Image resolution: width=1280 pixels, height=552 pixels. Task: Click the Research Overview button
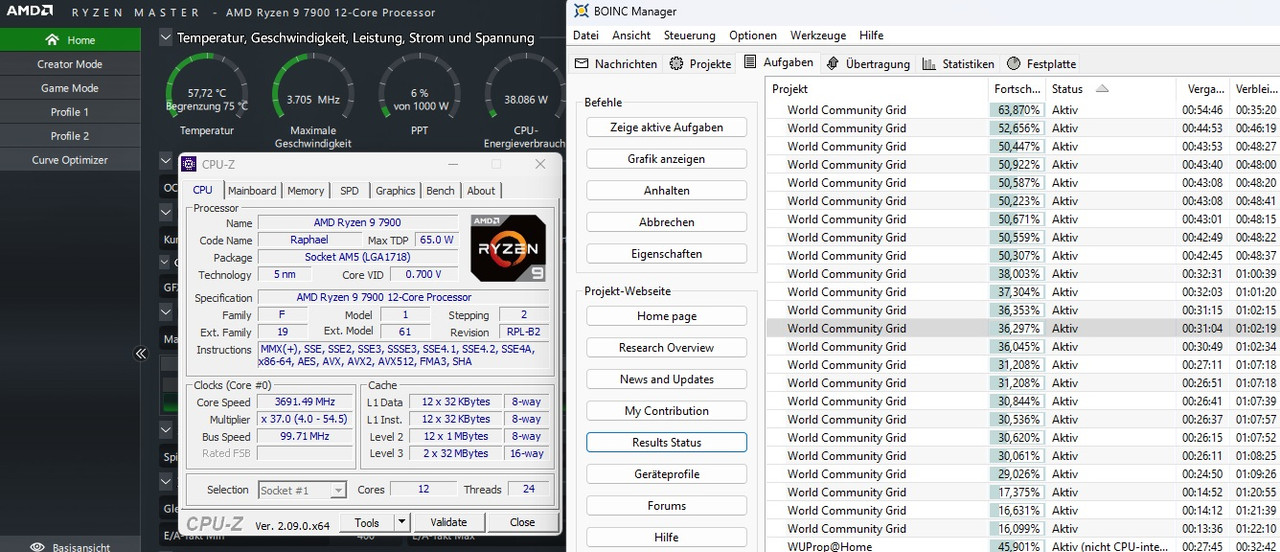666,348
